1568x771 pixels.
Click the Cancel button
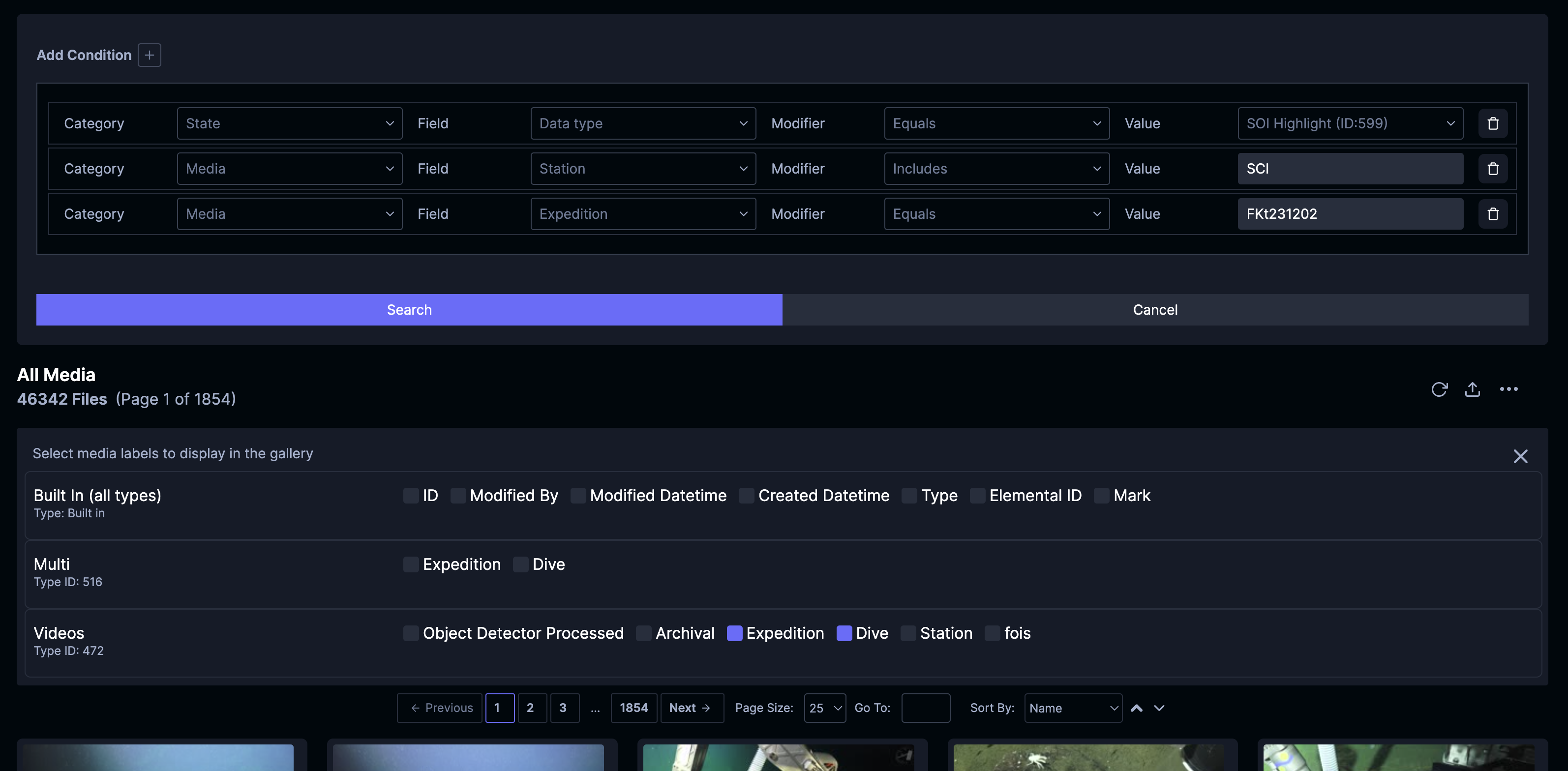tap(1155, 310)
